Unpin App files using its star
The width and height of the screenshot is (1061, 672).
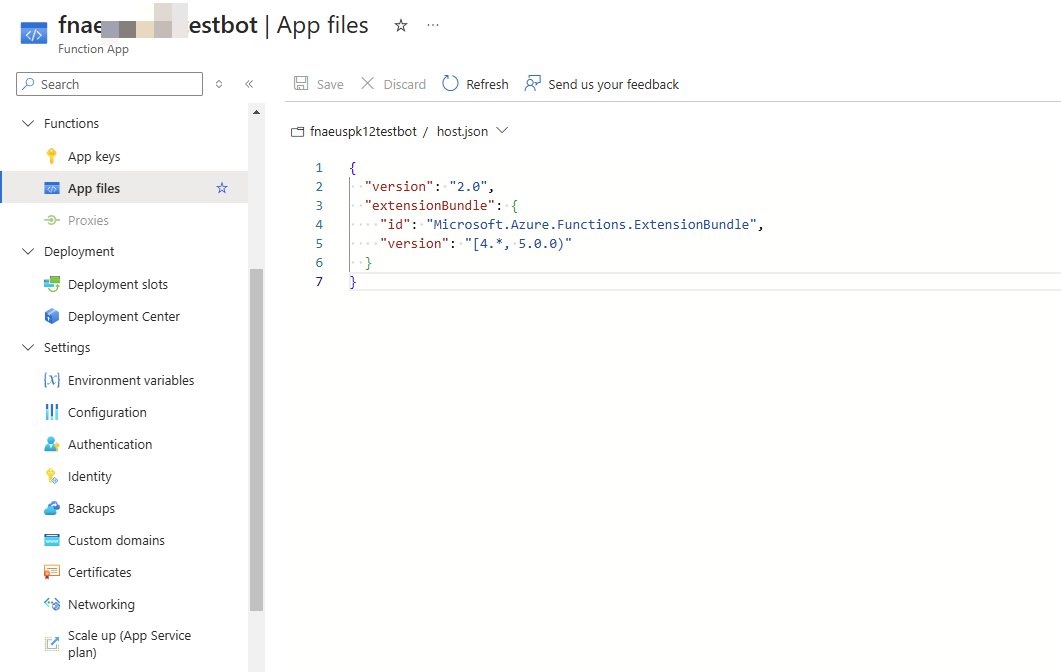(x=222, y=188)
